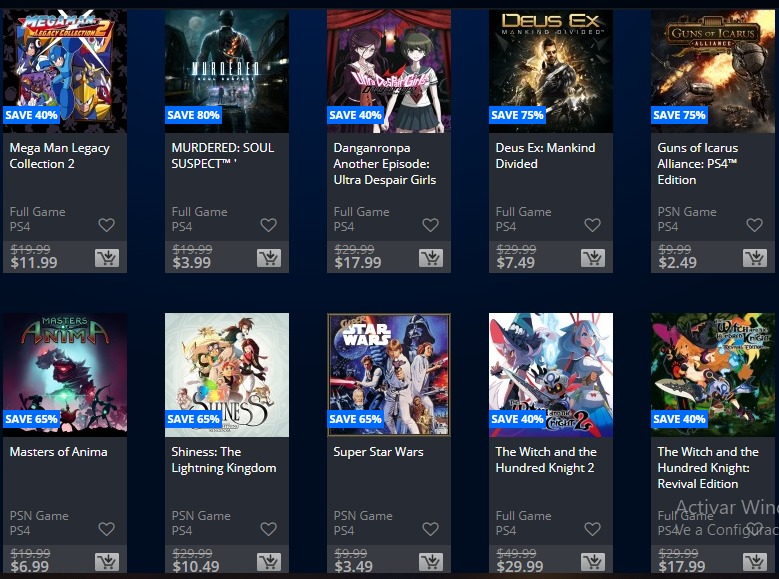The height and width of the screenshot is (579, 779).
Task: Toggle wishlist heart for Guns of Icarus Alliance
Action: [754, 225]
